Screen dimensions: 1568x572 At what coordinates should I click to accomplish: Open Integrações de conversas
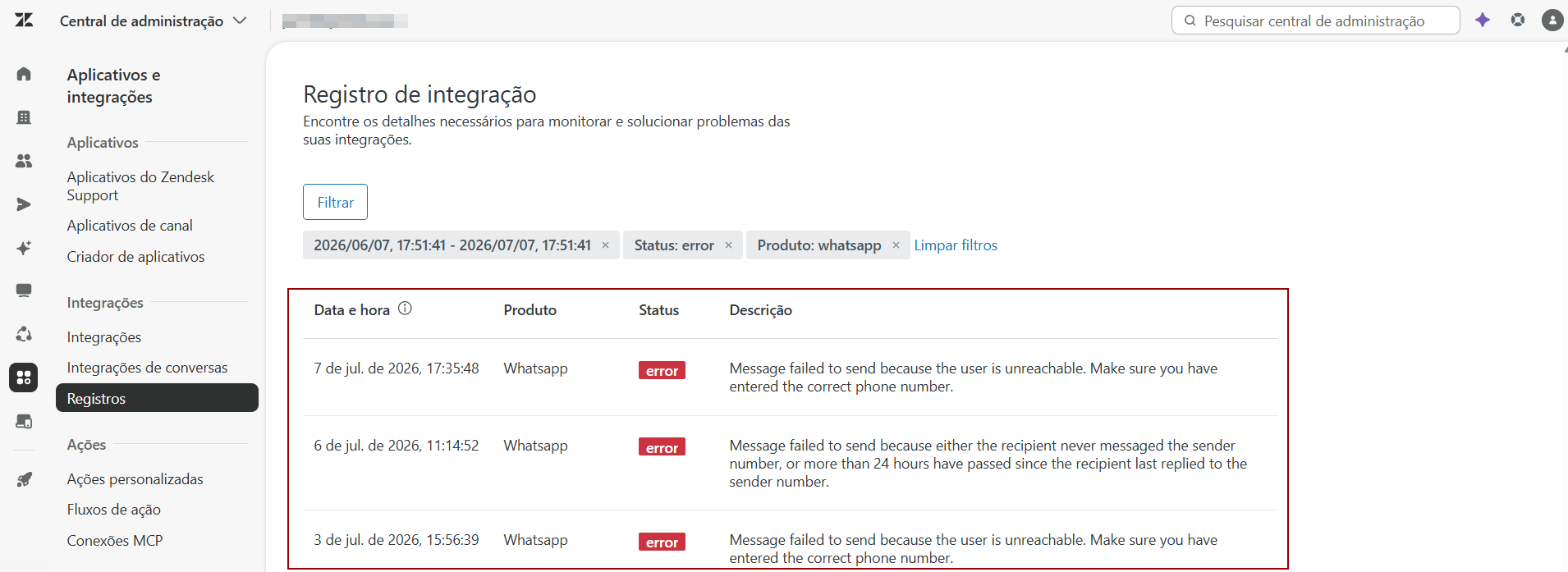pos(147,368)
